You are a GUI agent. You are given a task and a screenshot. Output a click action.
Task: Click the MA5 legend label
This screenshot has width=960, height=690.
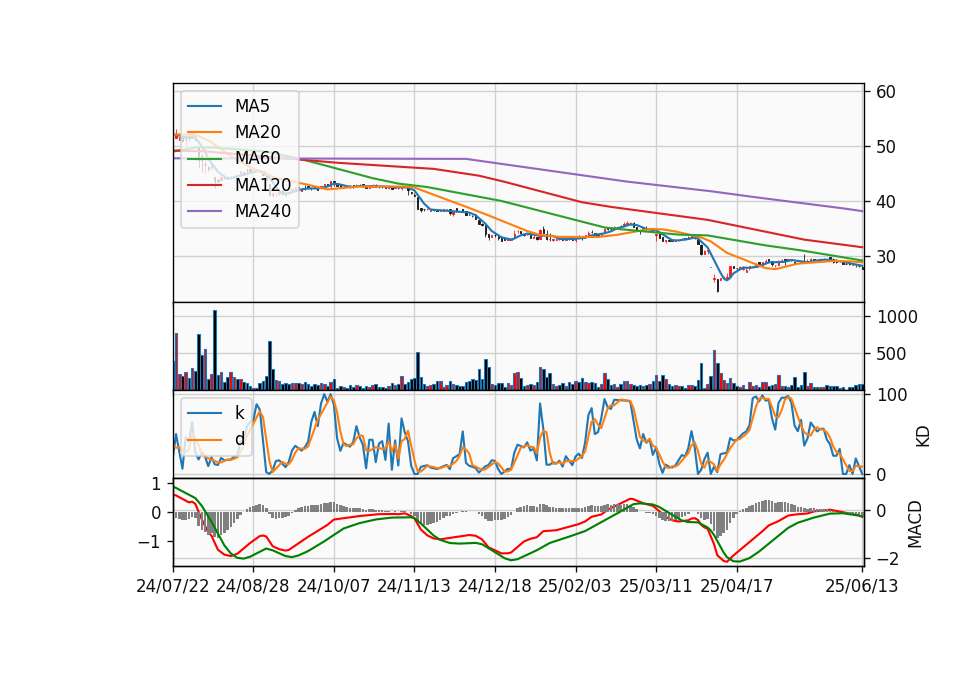252,106
